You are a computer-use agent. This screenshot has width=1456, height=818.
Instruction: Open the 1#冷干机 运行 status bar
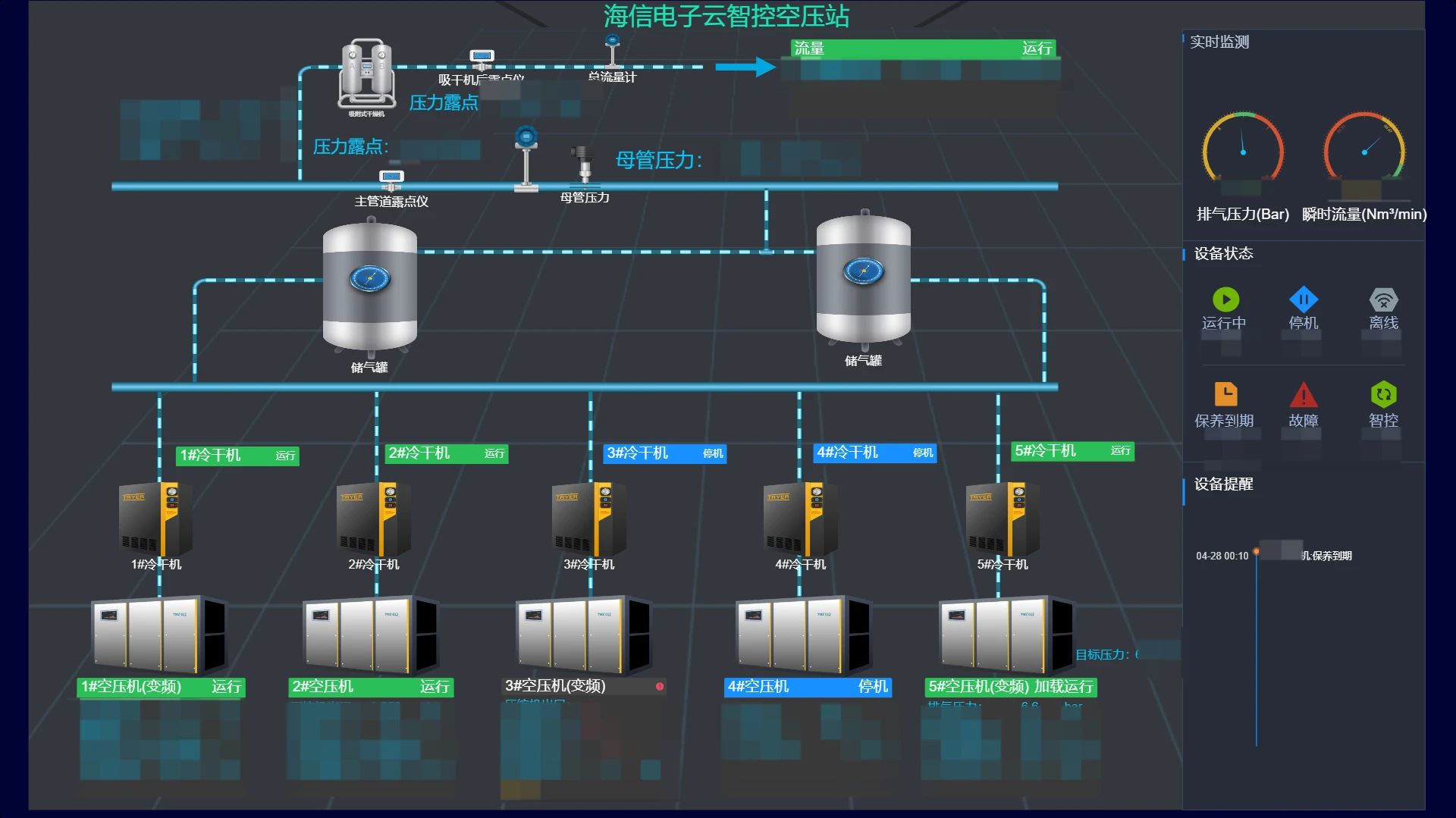(x=237, y=456)
